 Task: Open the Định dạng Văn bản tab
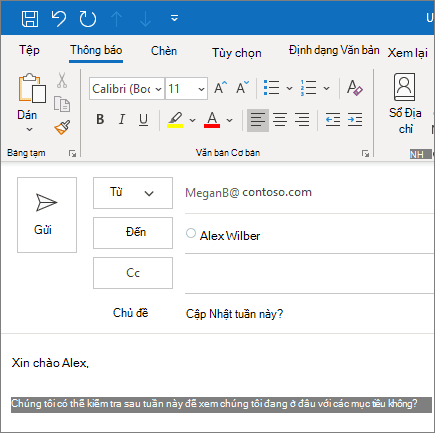[x=334, y=50]
